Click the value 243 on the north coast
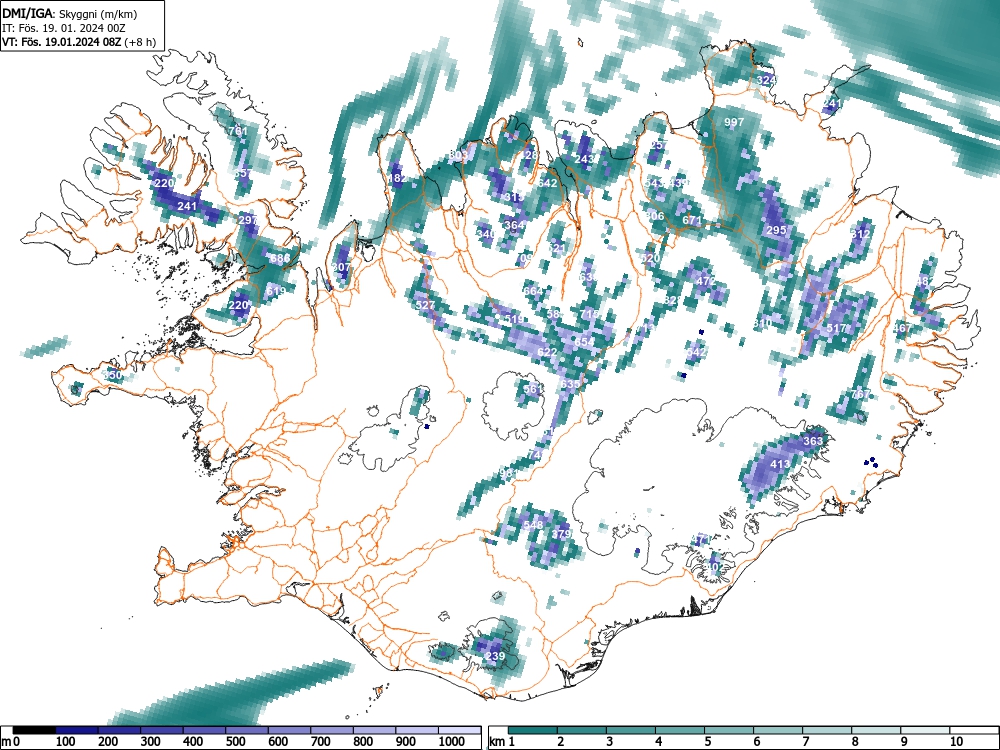The width and height of the screenshot is (1000, 750). tap(585, 159)
